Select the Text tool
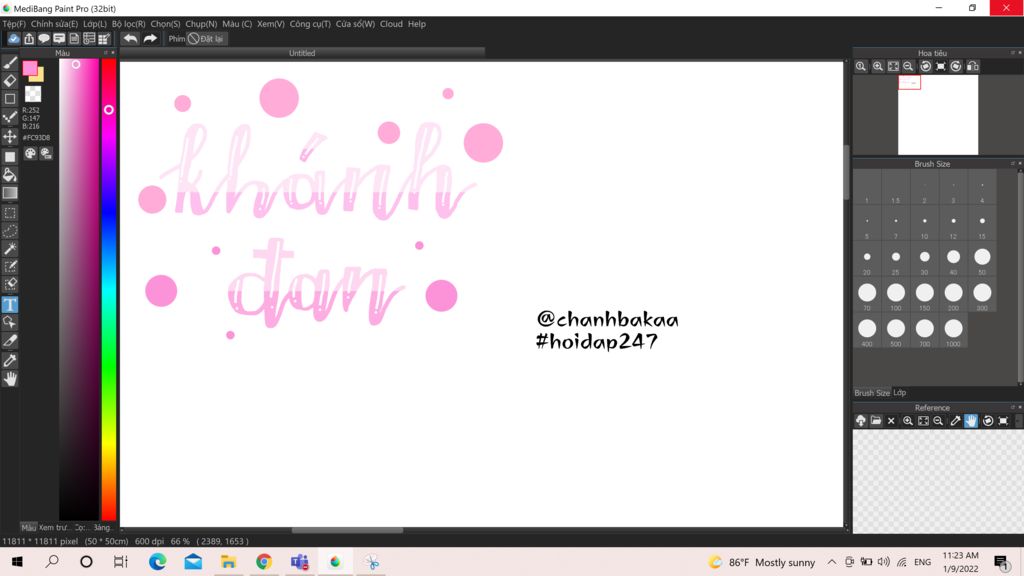 (x=10, y=304)
